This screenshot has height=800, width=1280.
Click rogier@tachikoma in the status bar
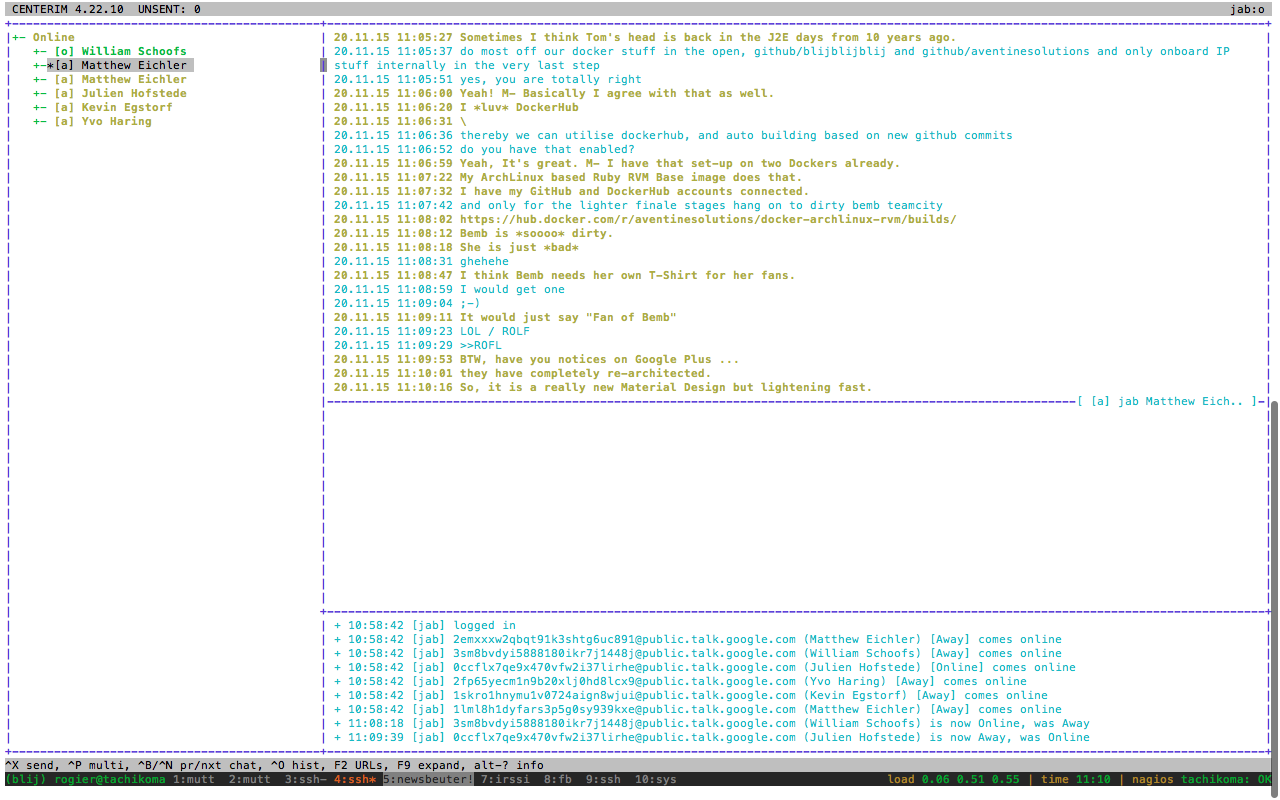(110, 779)
